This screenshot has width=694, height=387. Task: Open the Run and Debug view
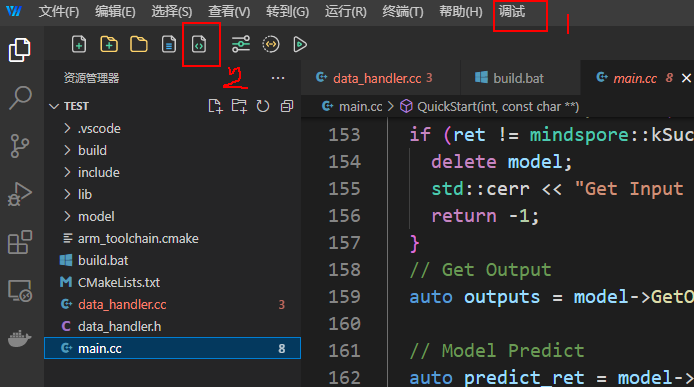tap(20, 194)
